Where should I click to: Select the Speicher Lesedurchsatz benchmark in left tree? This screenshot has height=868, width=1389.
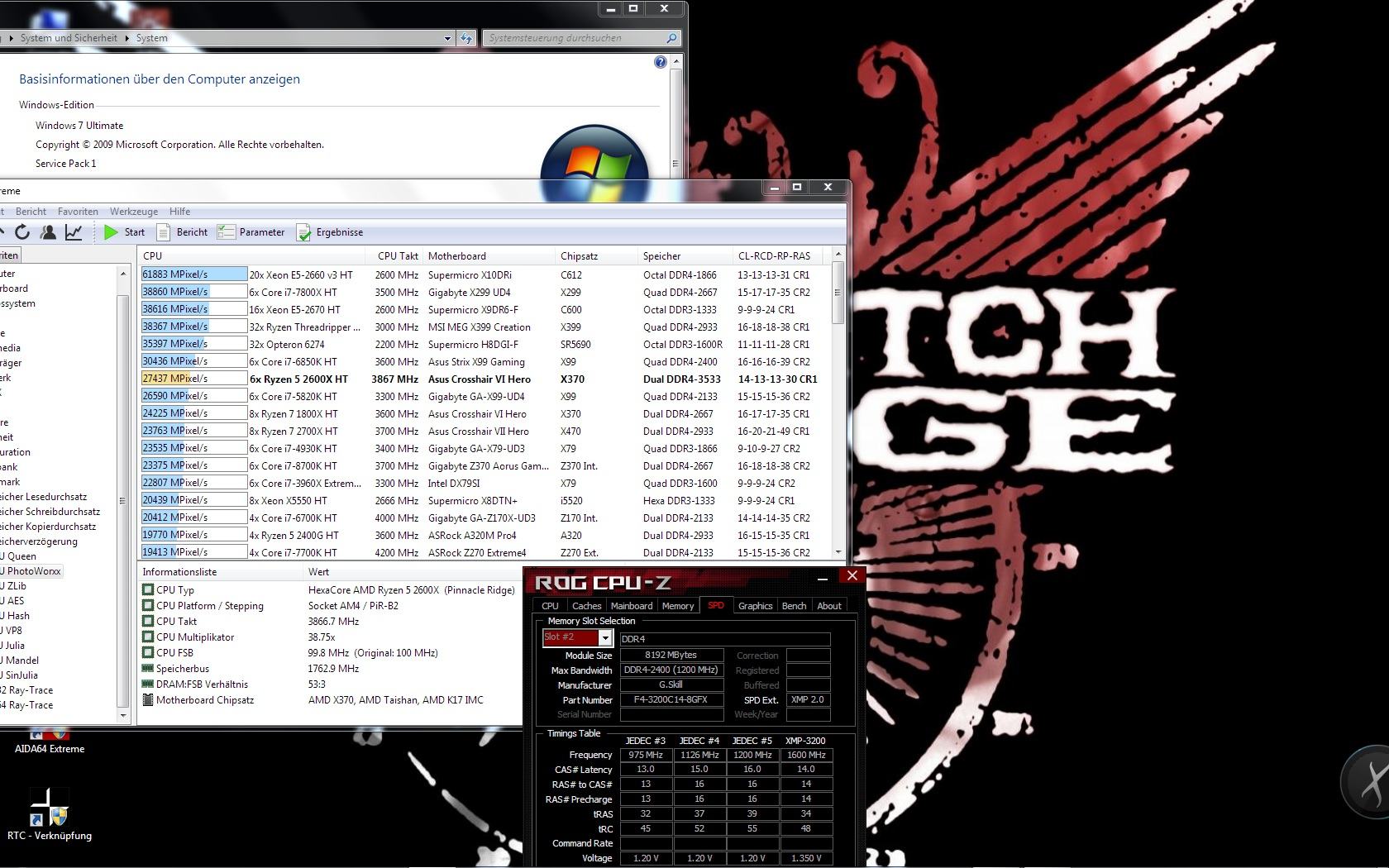pos(43,497)
